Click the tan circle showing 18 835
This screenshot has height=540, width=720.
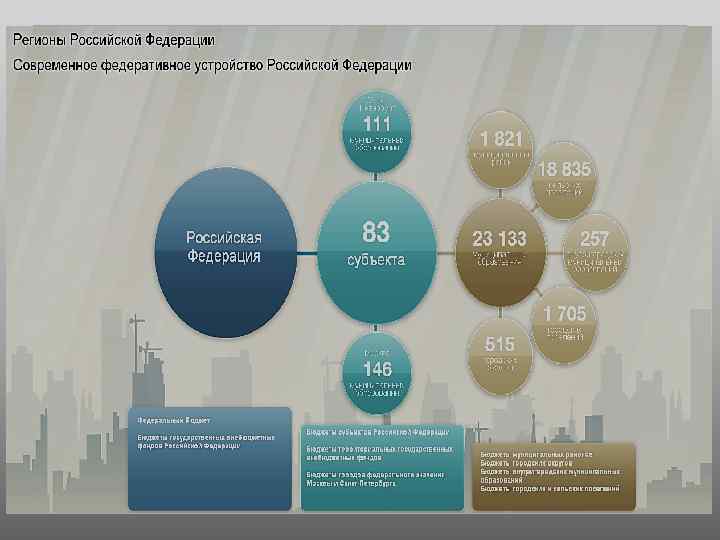(564, 181)
